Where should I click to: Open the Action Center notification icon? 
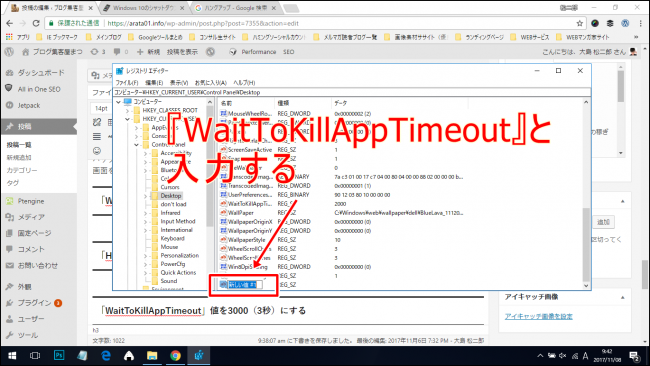pos(634,356)
